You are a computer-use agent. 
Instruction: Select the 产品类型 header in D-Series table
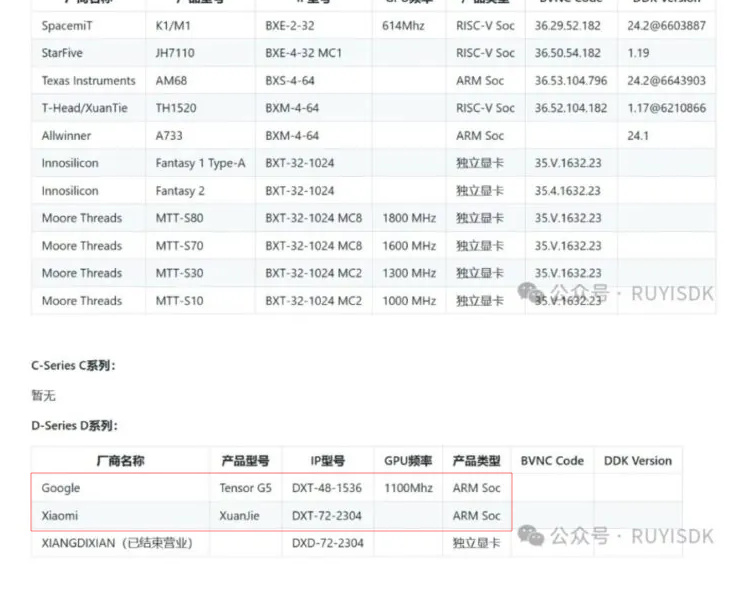coord(476,461)
